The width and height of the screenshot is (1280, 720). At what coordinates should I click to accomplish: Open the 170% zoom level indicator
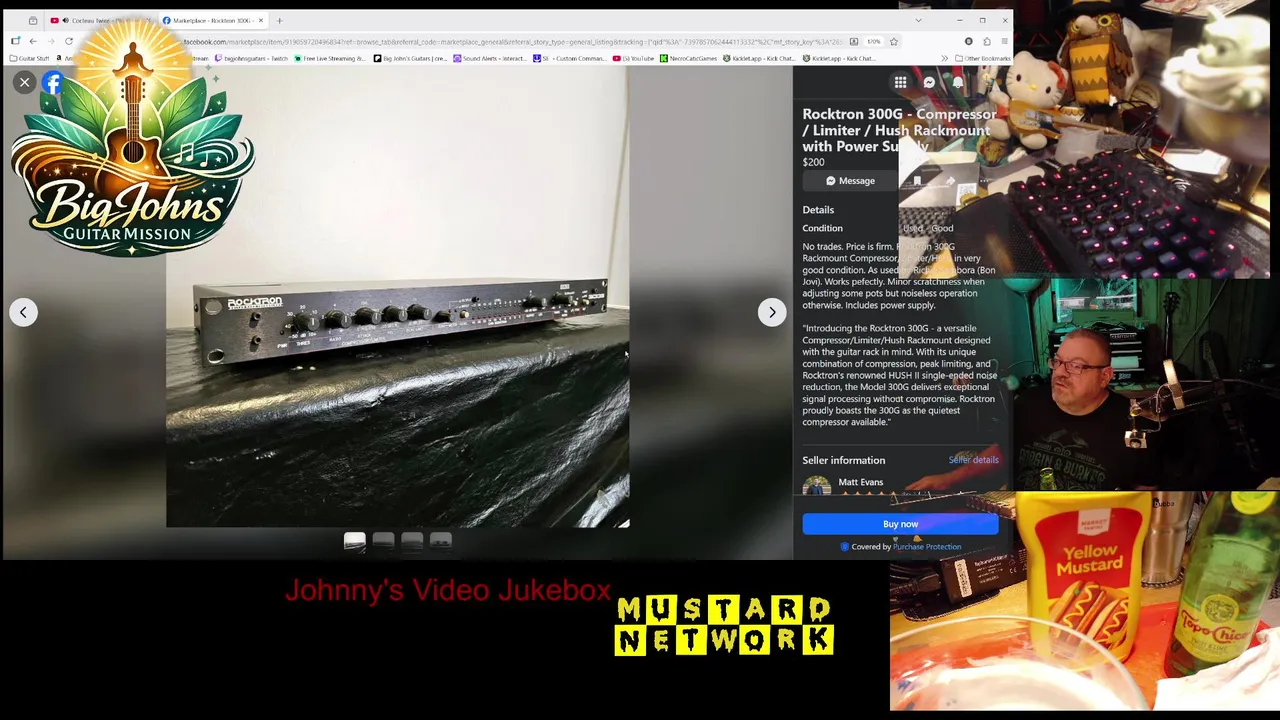[873, 42]
